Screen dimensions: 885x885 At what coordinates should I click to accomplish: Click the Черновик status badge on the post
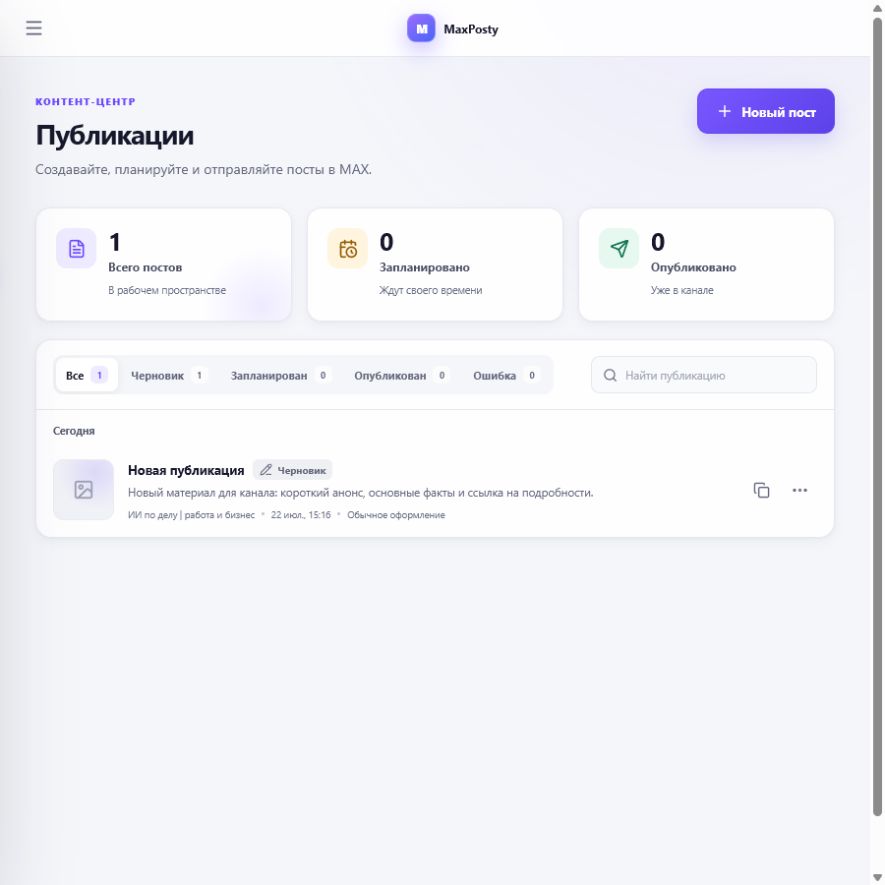tap(292, 470)
